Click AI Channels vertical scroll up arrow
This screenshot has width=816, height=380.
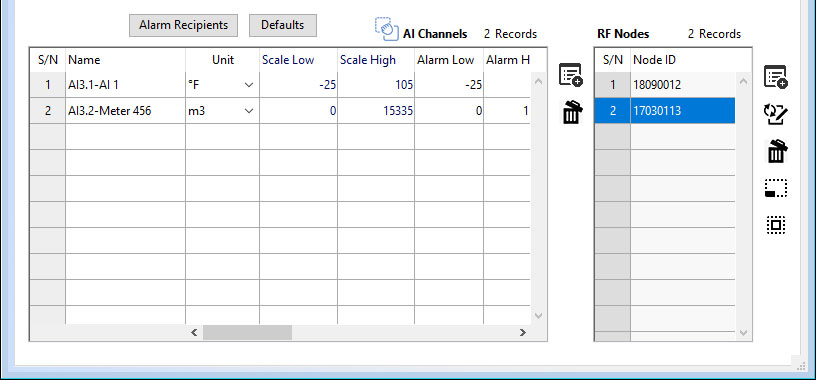pyautogui.click(x=538, y=81)
